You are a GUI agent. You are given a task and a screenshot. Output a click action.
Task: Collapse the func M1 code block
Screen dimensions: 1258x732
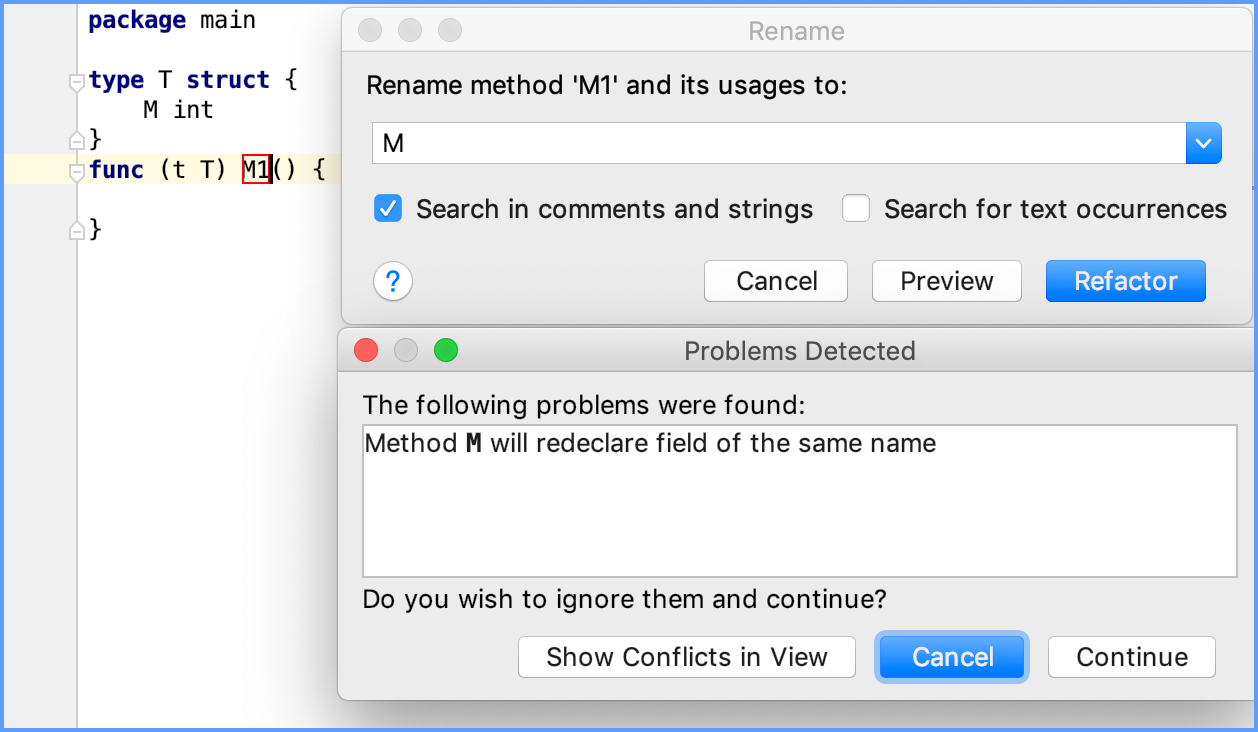[76, 172]
